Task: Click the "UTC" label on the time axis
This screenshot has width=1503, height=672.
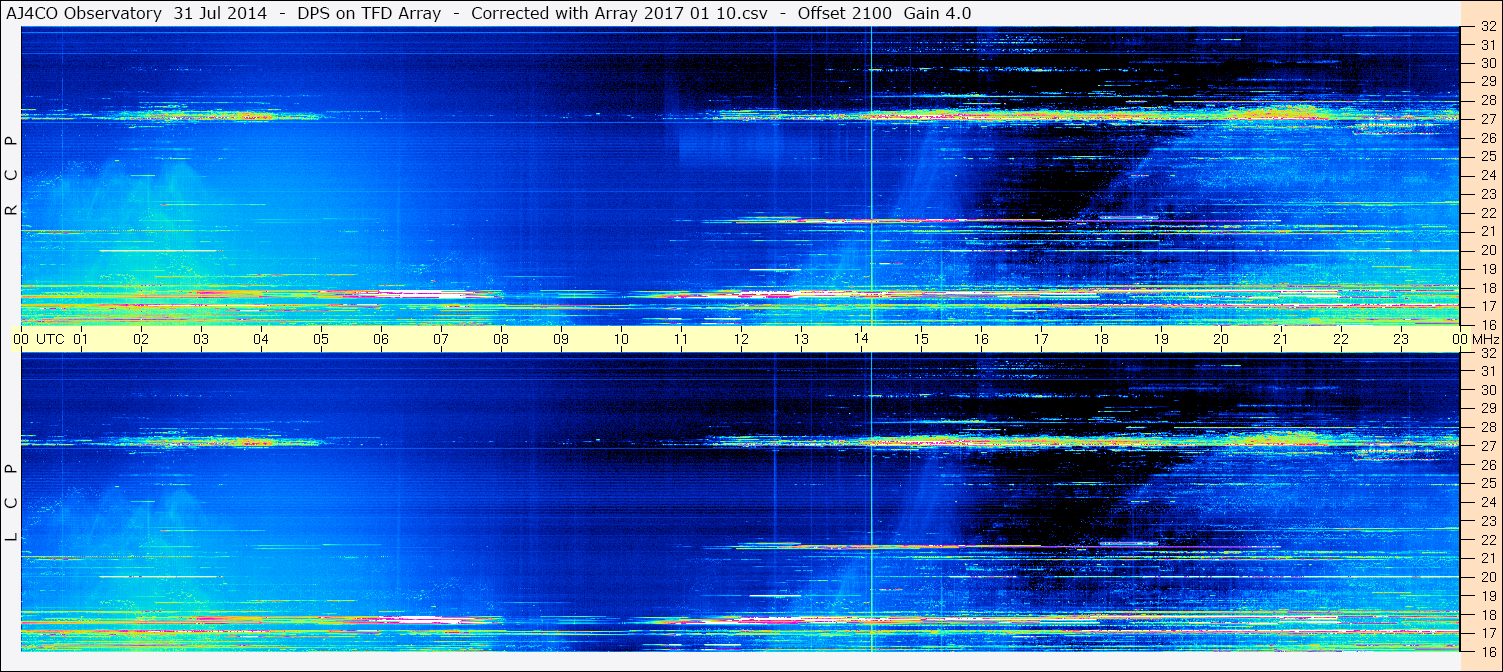Action: [50, 339]
